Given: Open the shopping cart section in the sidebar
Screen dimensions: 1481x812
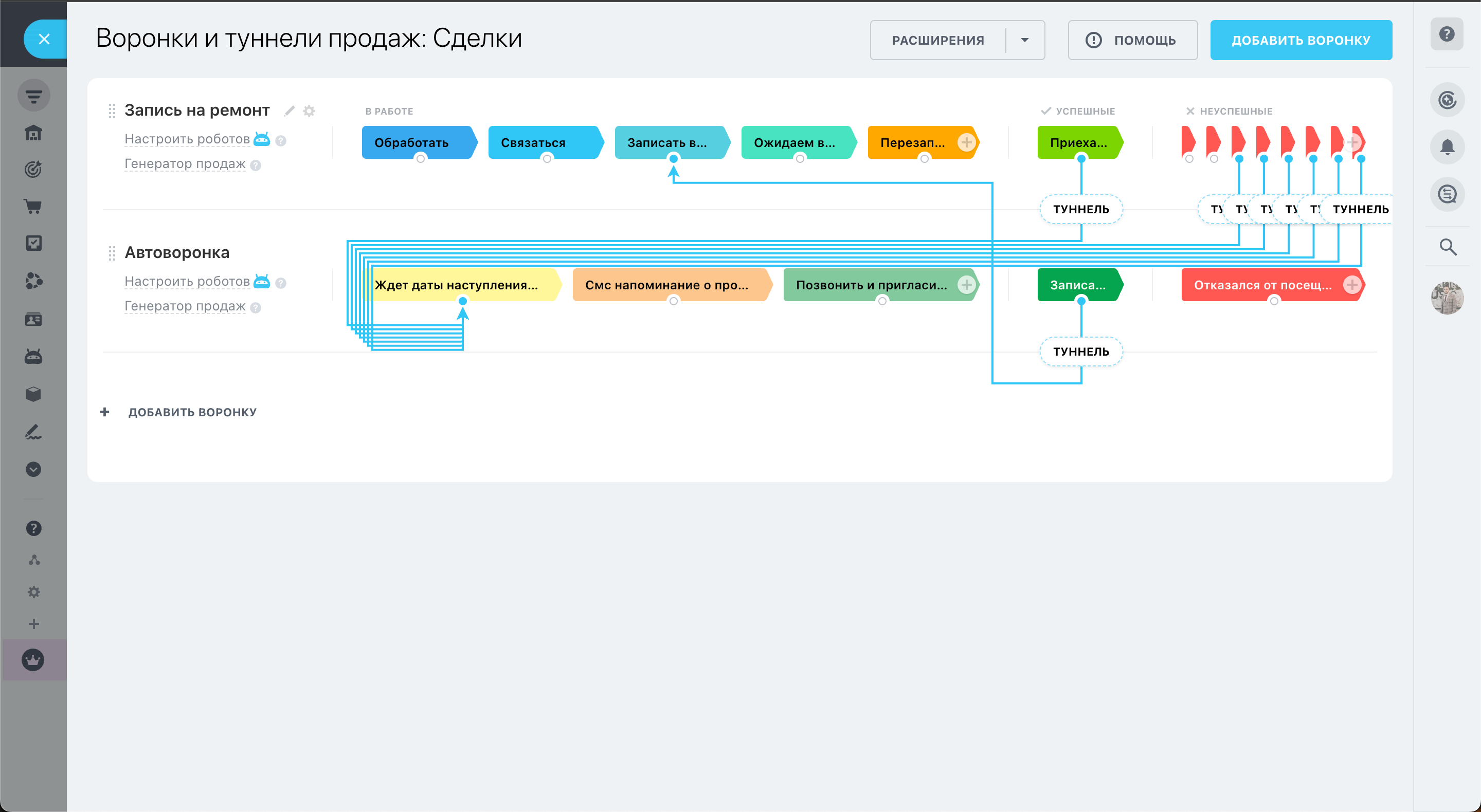Looking at the screenshot, I should pos(33,206).
